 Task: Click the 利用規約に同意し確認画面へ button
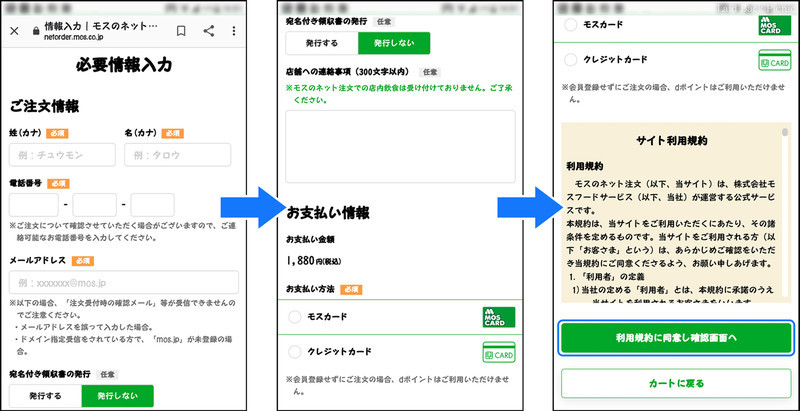pyautogui.click(x=676, y=338)
